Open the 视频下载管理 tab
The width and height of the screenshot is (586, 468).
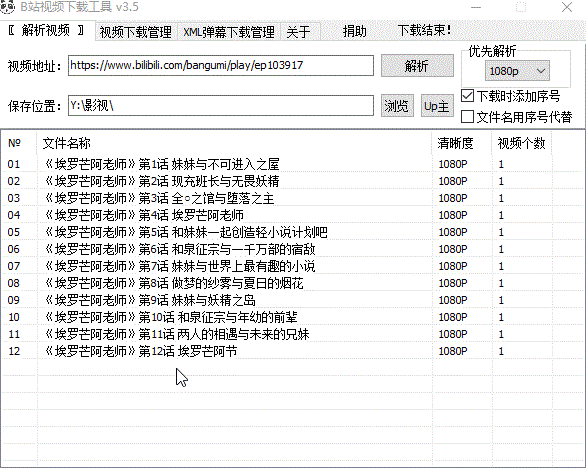point(136,32)
